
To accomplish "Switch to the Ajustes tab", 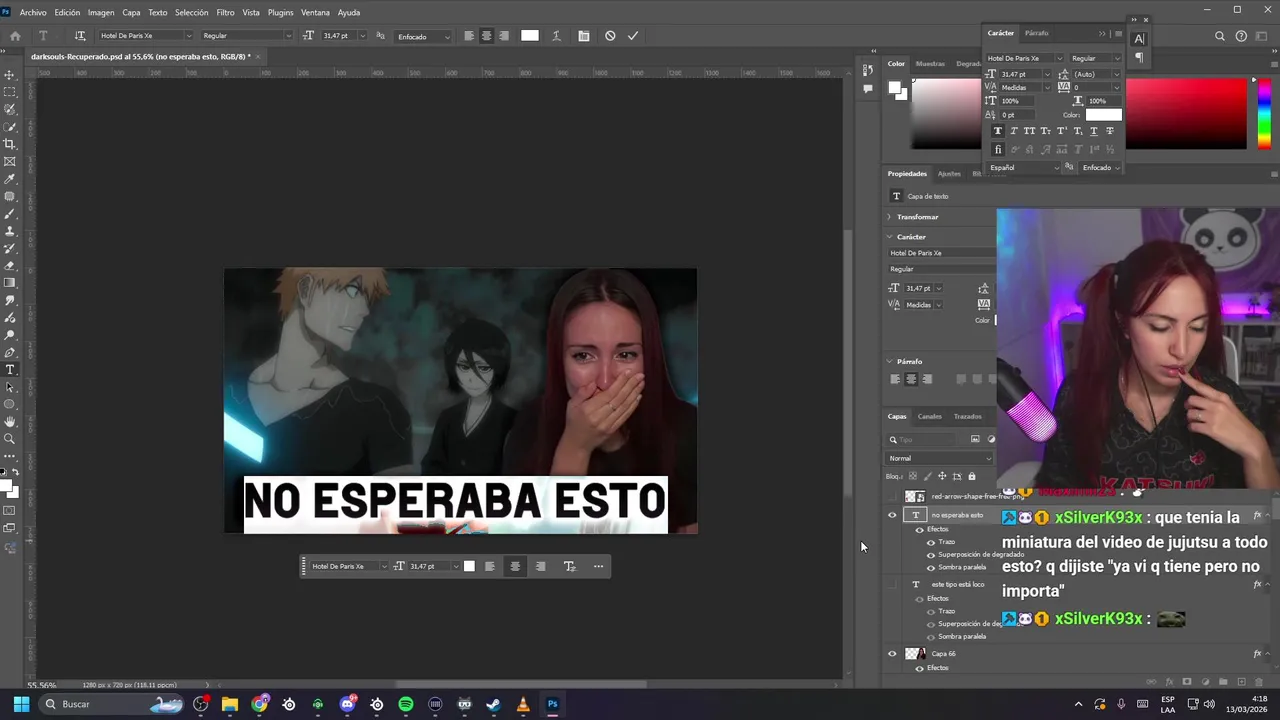I will click(949, 174).
